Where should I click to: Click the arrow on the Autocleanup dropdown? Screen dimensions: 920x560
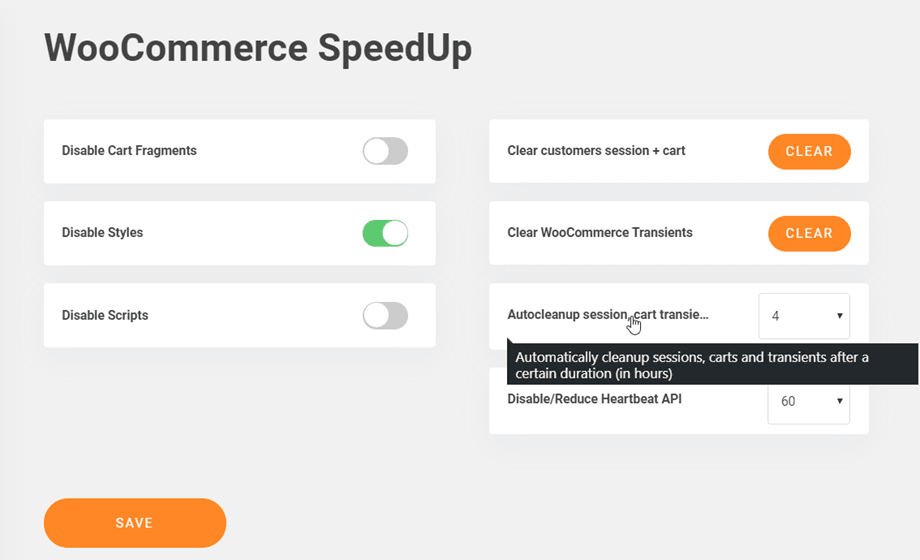point(839,316)
